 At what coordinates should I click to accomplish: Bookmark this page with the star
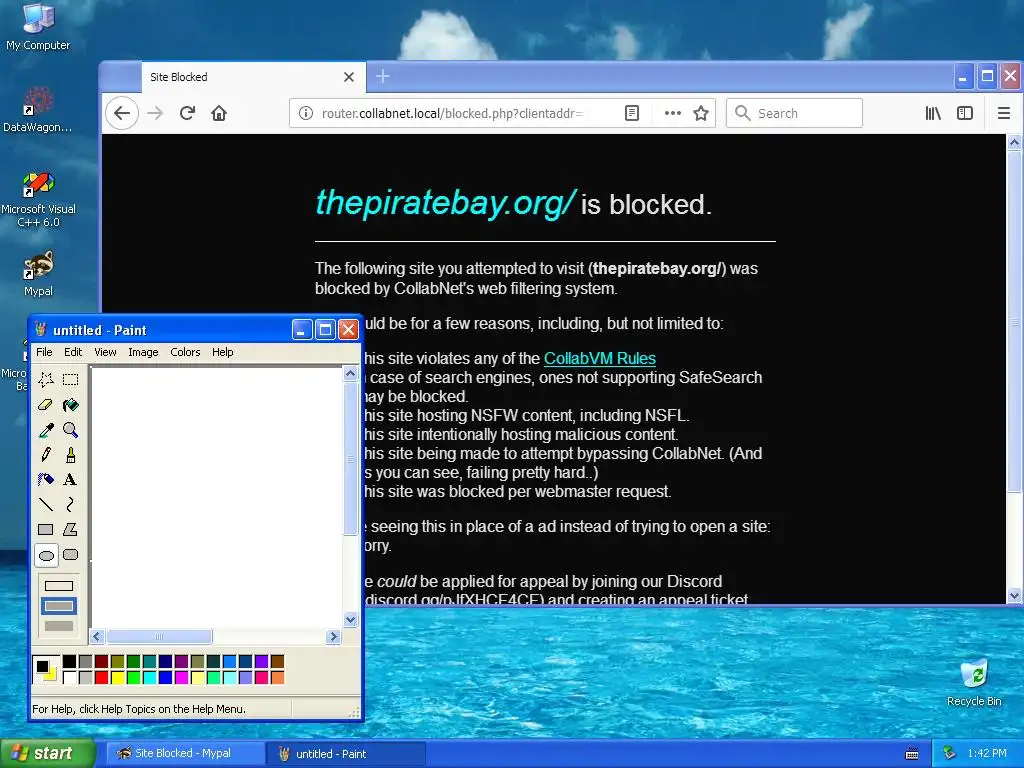(701, 113)
